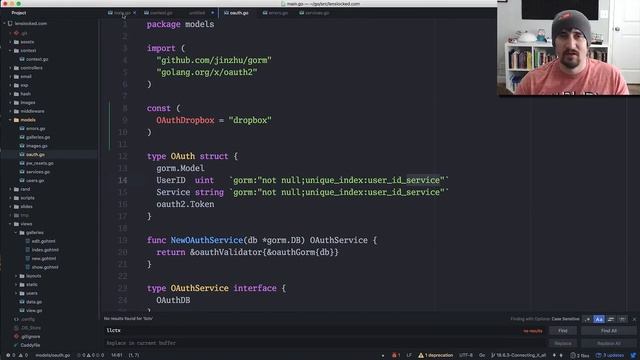The width and height of the screenshot is (640, 360).
Task: Click the Replace button
Action: click(x=563, y=343)
